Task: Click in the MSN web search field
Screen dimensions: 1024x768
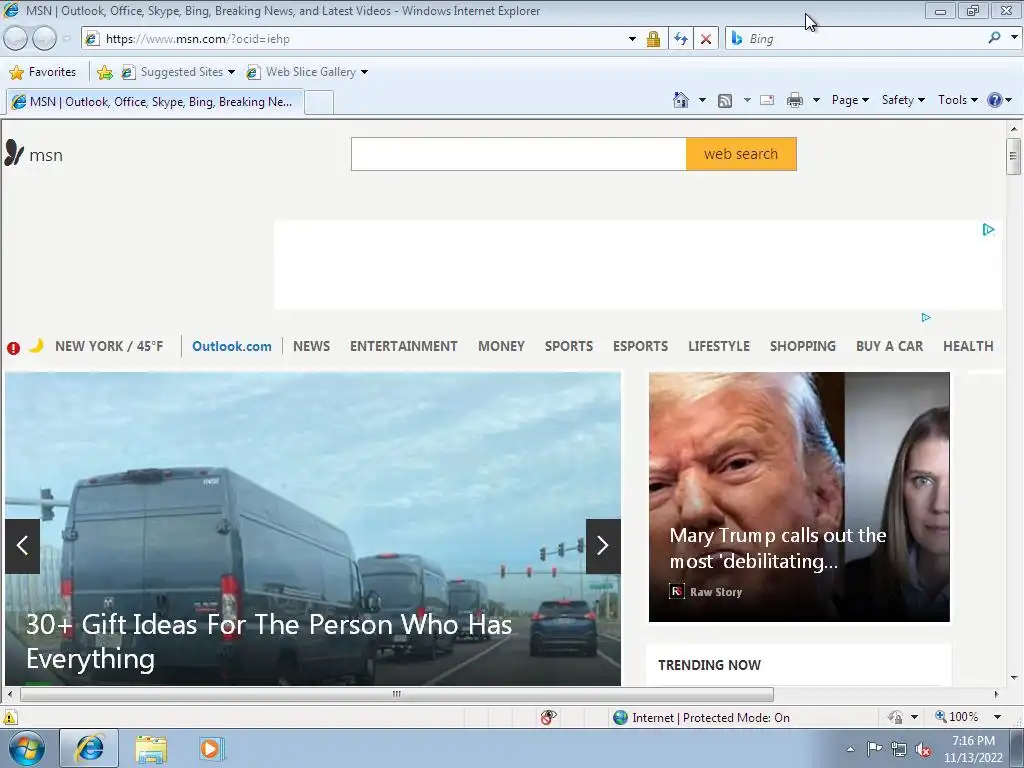Action: tap(519, 154)
